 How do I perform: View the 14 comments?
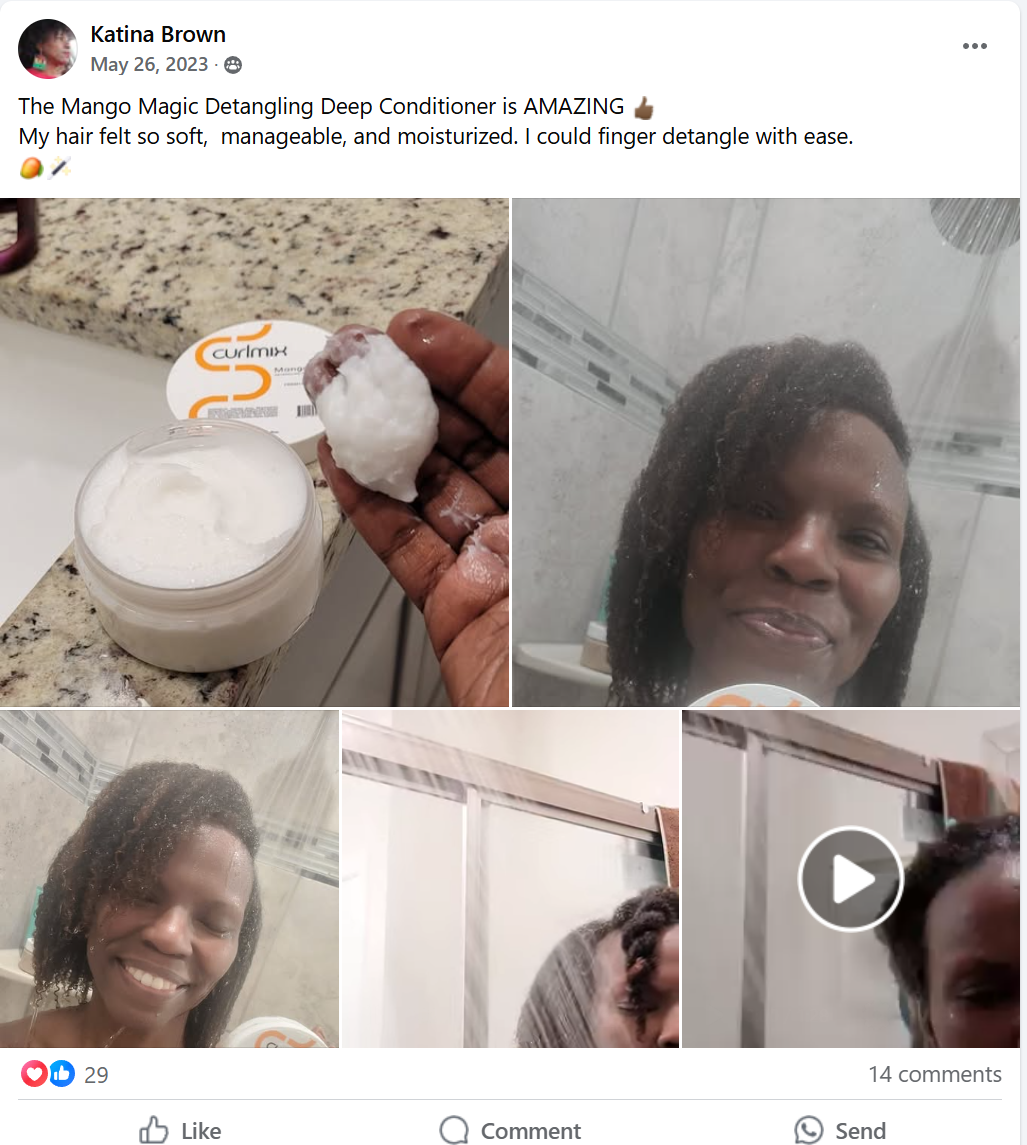934,1074
